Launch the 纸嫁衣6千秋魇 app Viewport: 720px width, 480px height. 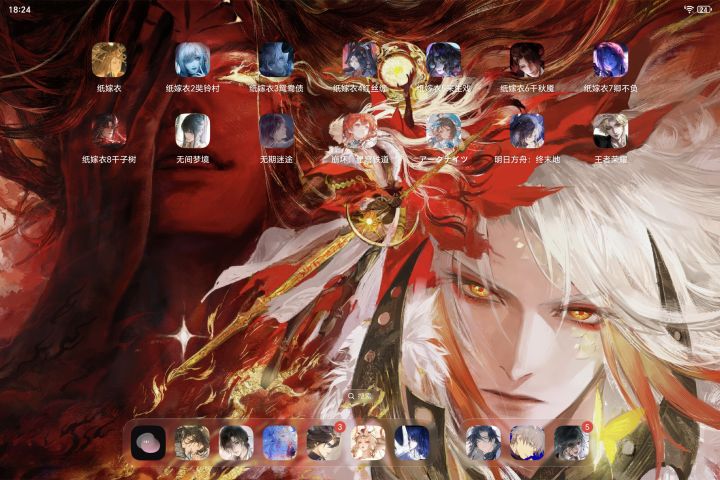(527, 60)
